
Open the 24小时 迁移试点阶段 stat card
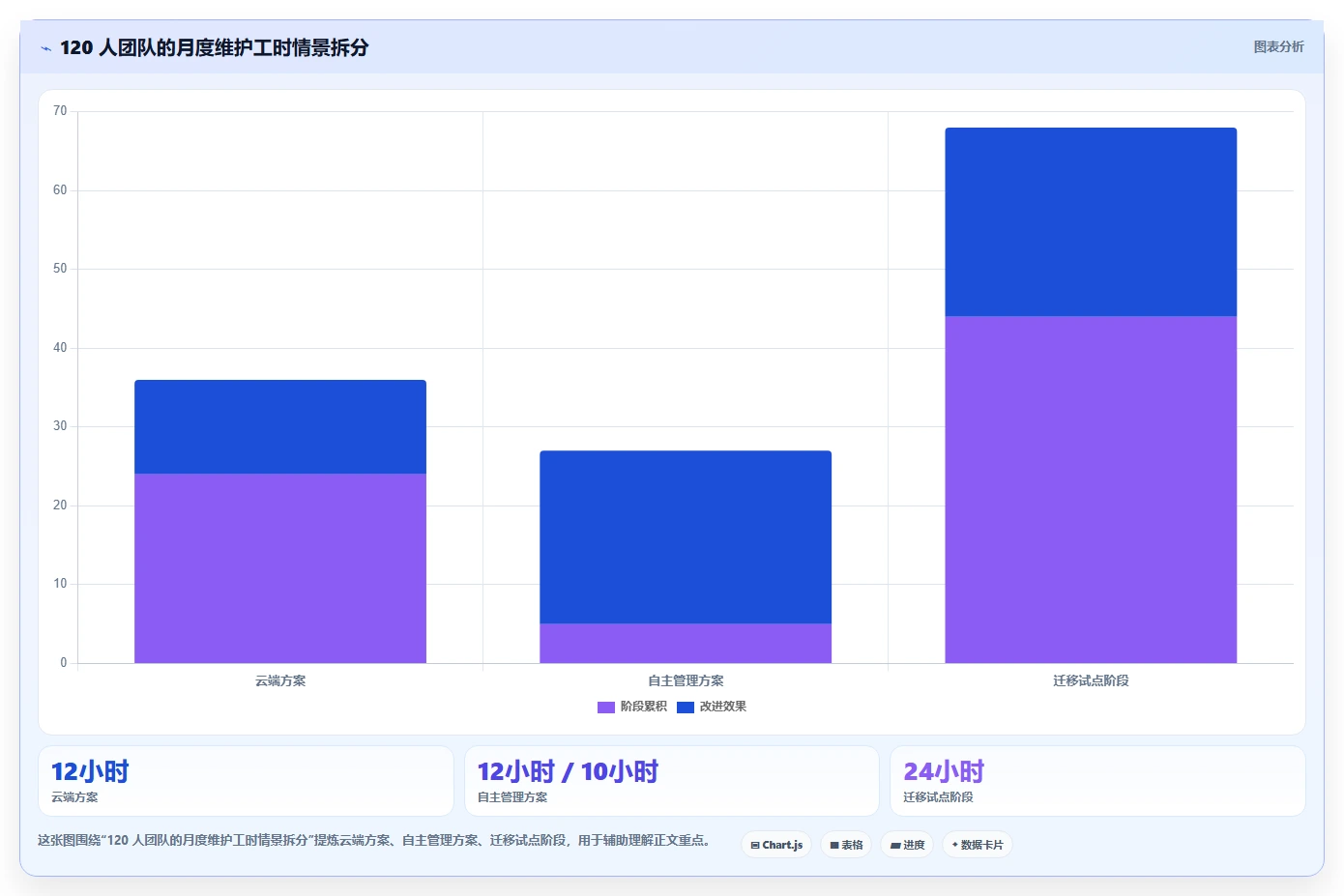coord(1097,781)
